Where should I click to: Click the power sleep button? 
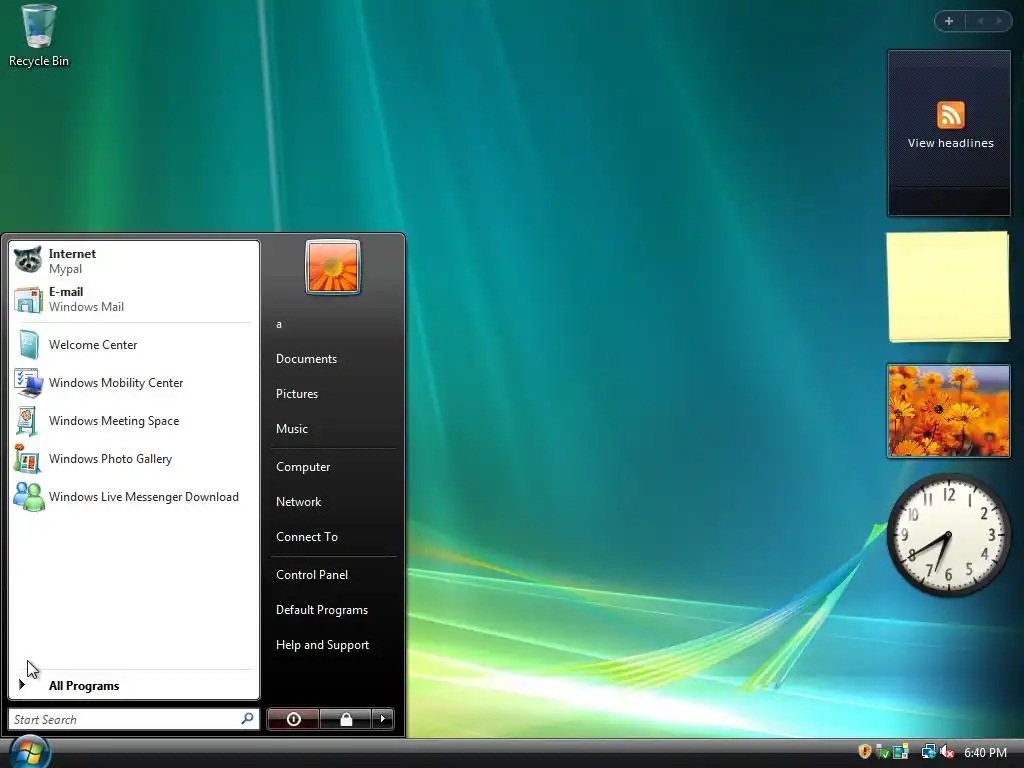click(293, 719)
